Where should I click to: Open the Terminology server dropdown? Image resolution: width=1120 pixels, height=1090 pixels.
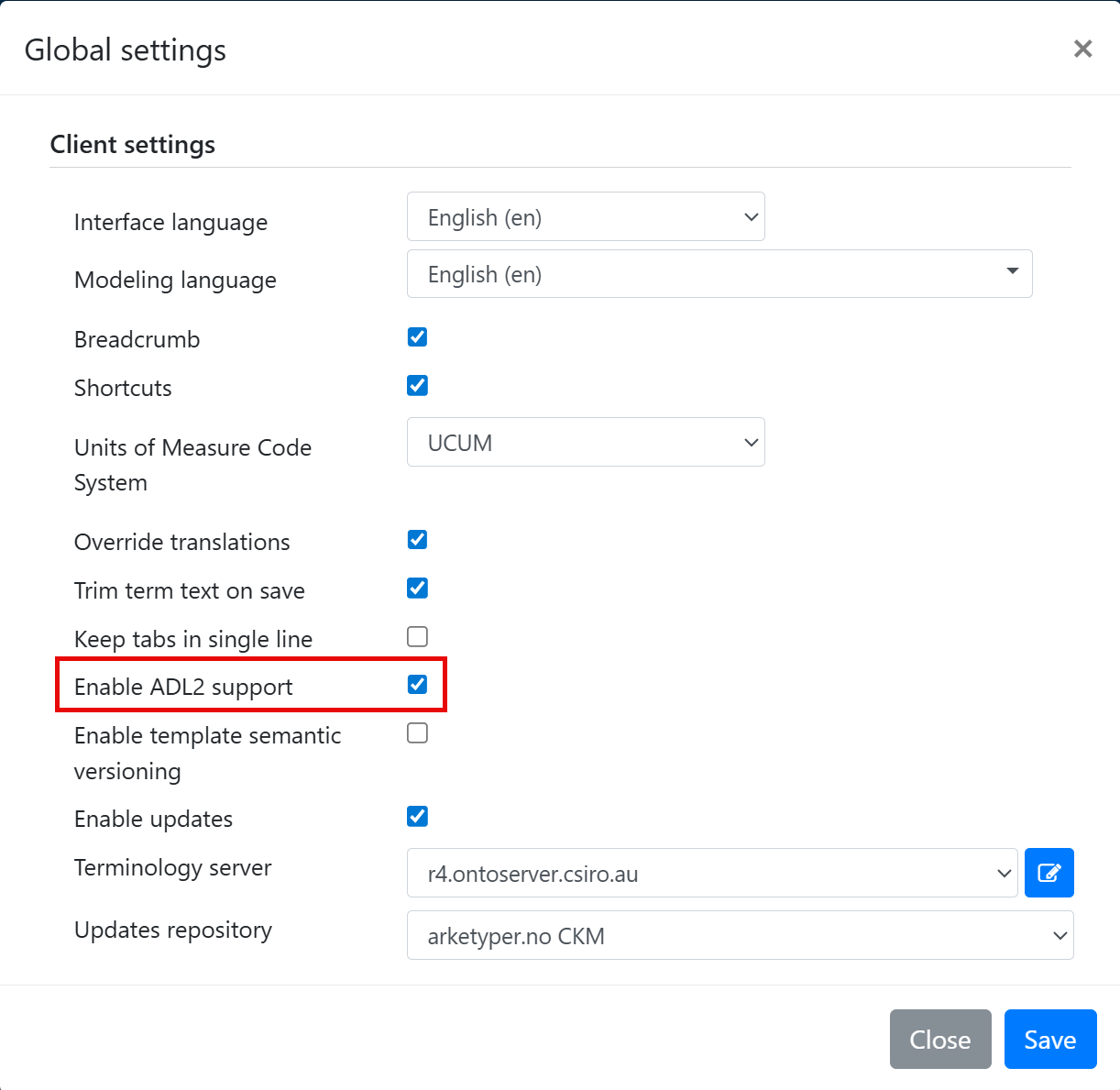pos(711,874)
